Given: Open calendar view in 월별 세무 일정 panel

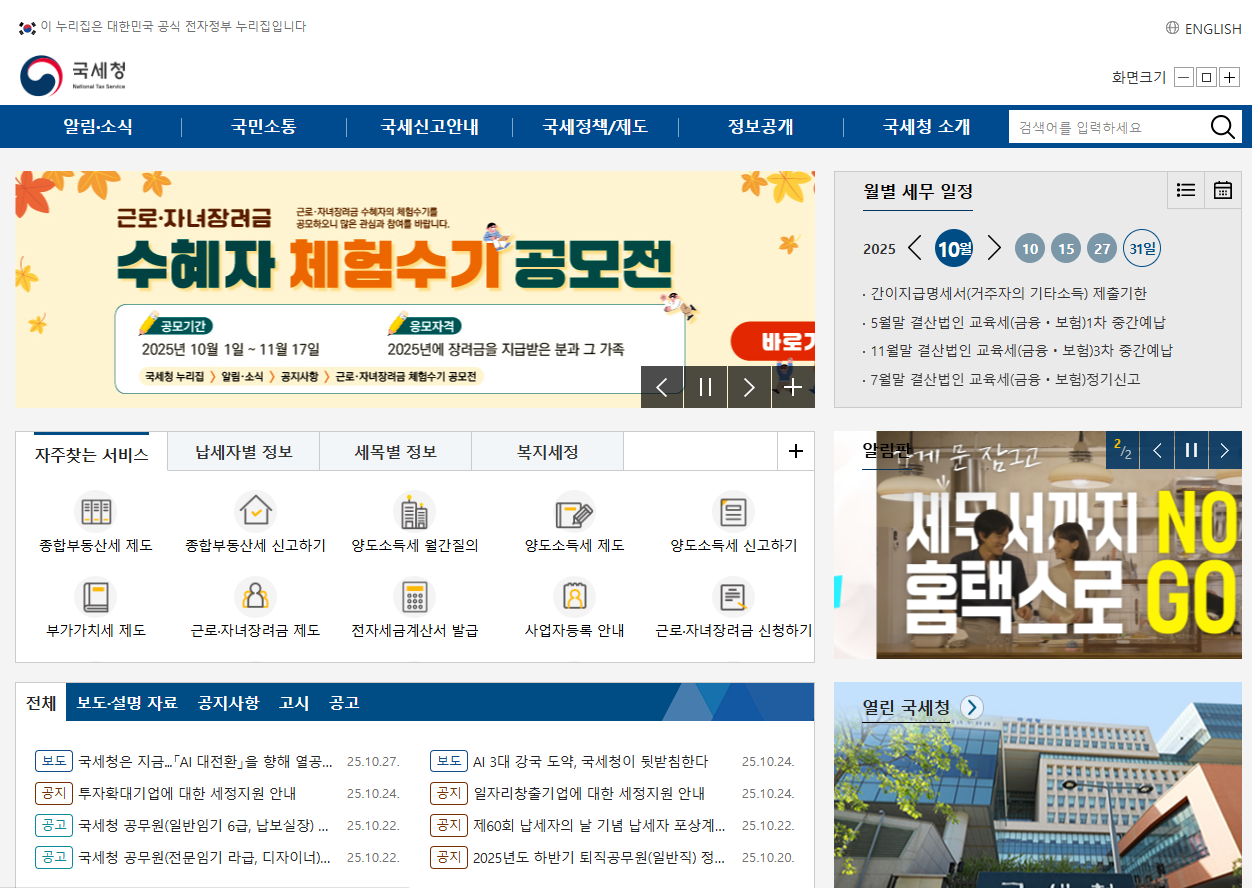Looking at the screenshot, I should point(1222,190).
